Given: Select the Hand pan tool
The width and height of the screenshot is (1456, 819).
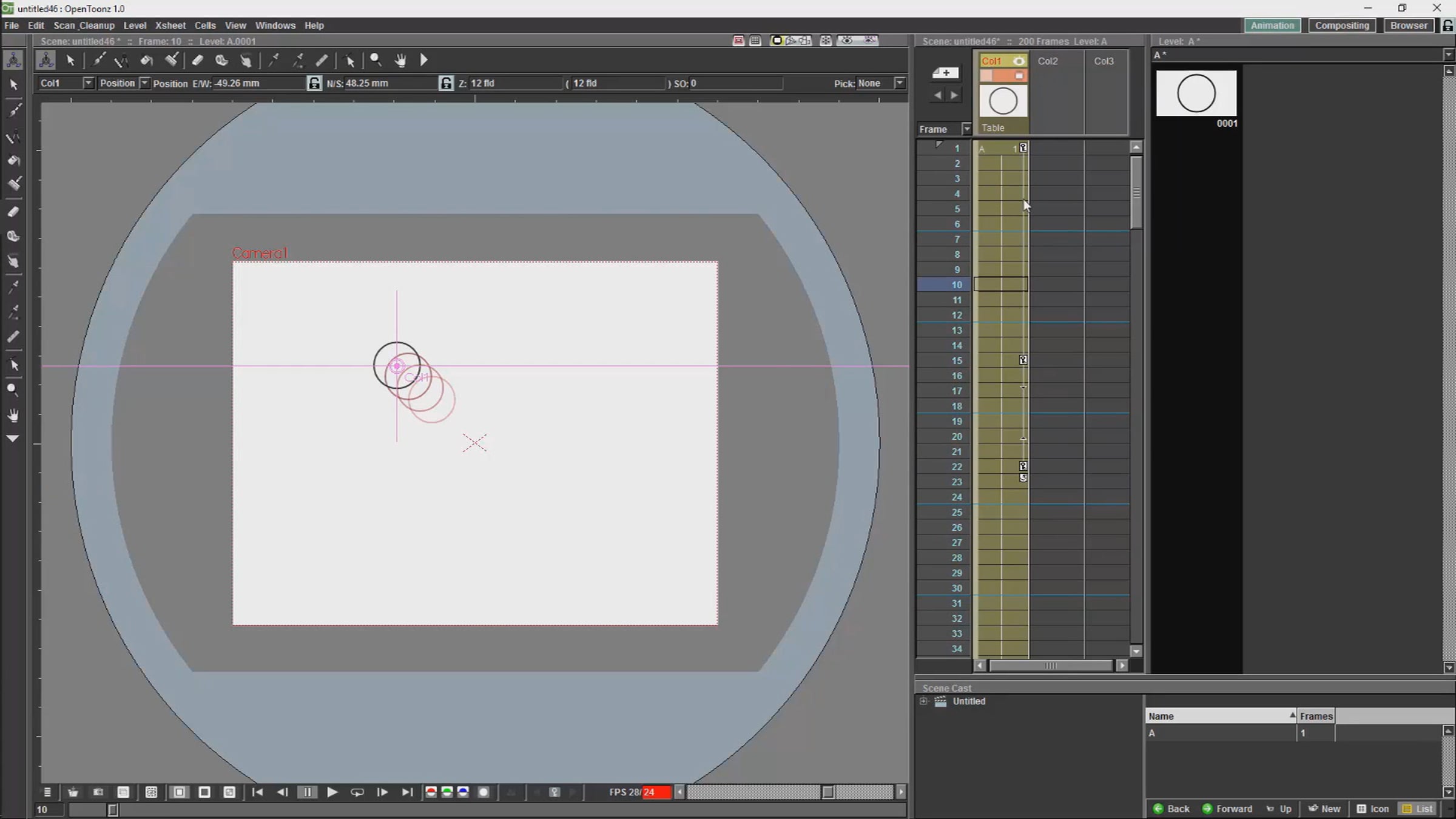Looking at the screenshot, I should point(400,60).
